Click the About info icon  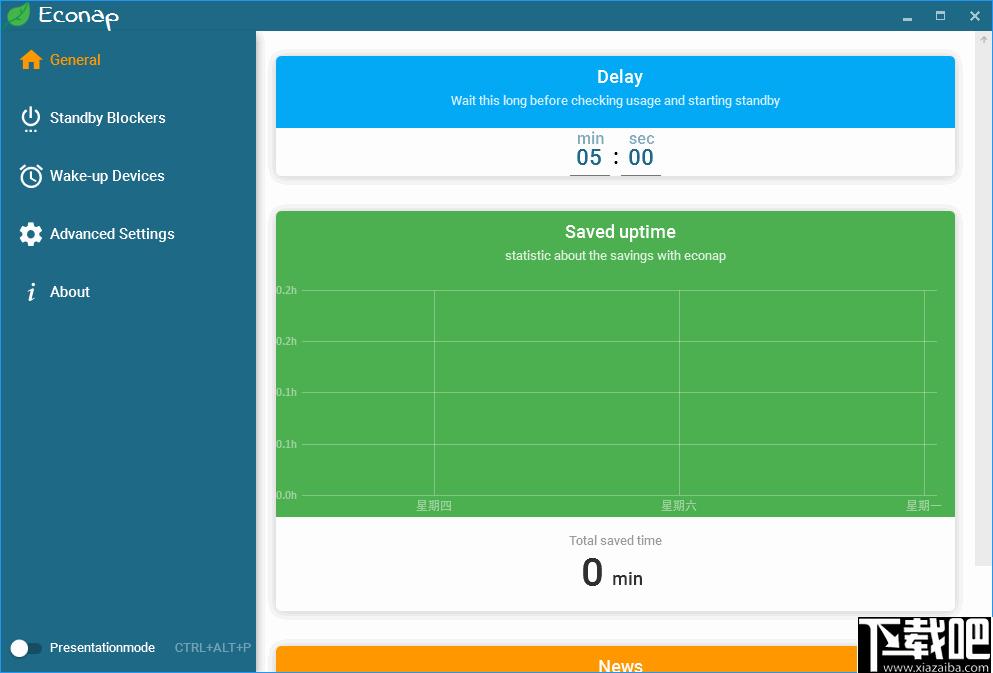(31, 292)
